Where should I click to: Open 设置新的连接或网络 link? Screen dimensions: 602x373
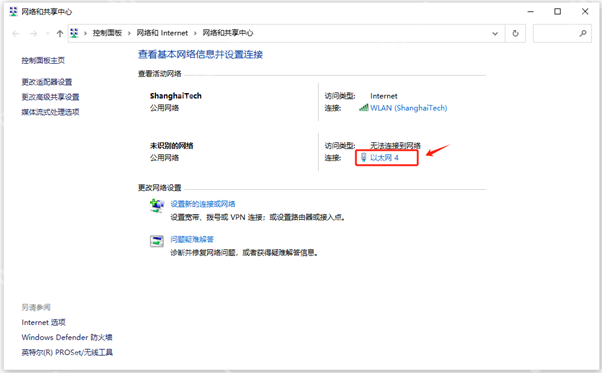[203, 204]
